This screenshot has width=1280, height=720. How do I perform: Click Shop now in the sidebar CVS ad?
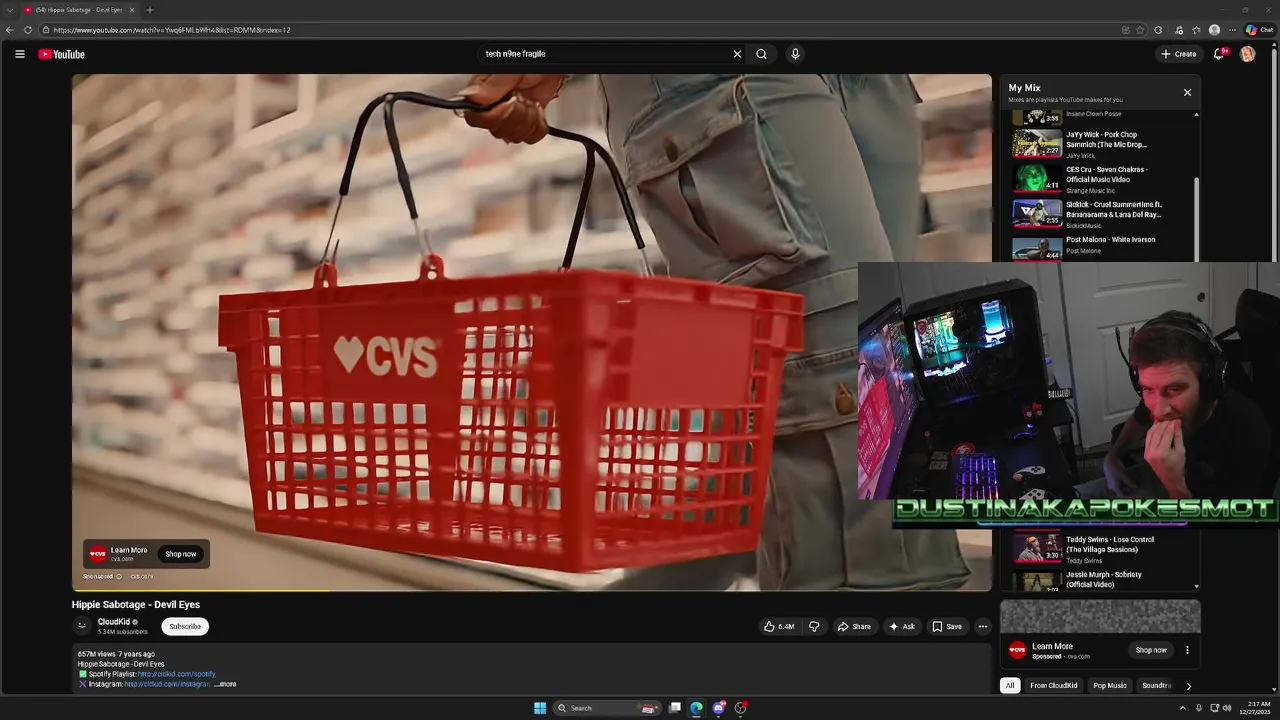point(1151,650)
